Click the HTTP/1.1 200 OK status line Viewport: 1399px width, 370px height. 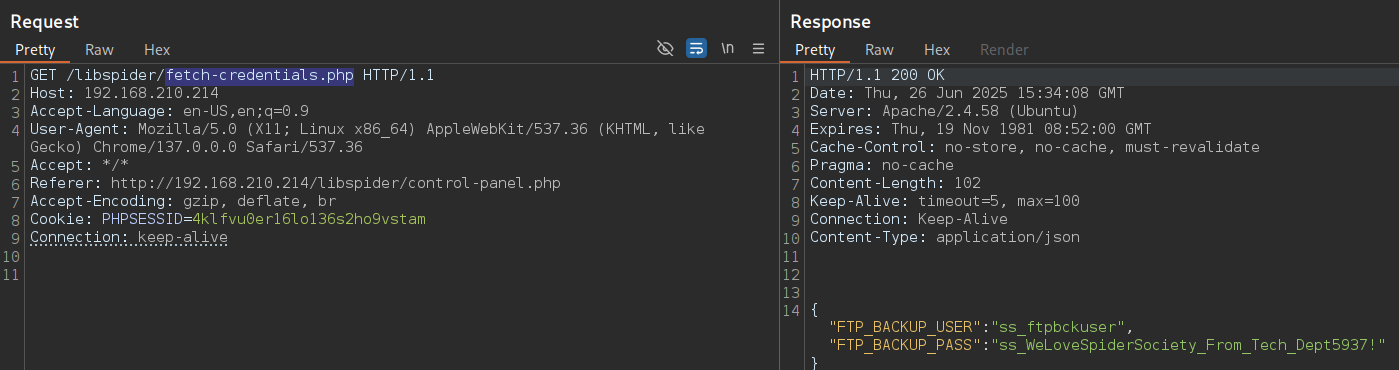(877, 75)
